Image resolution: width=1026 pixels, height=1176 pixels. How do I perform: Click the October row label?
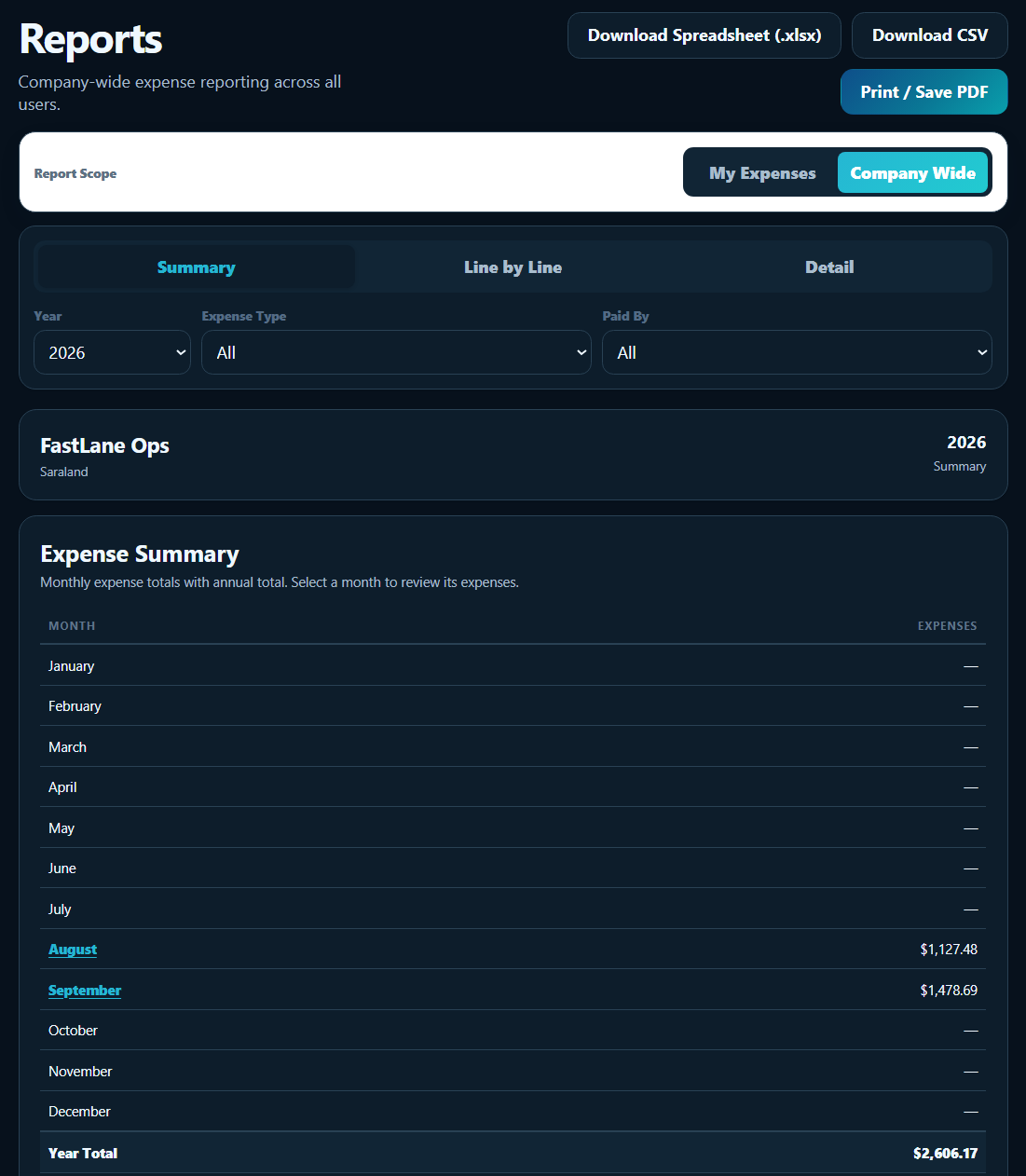(x=73, y=1031)
